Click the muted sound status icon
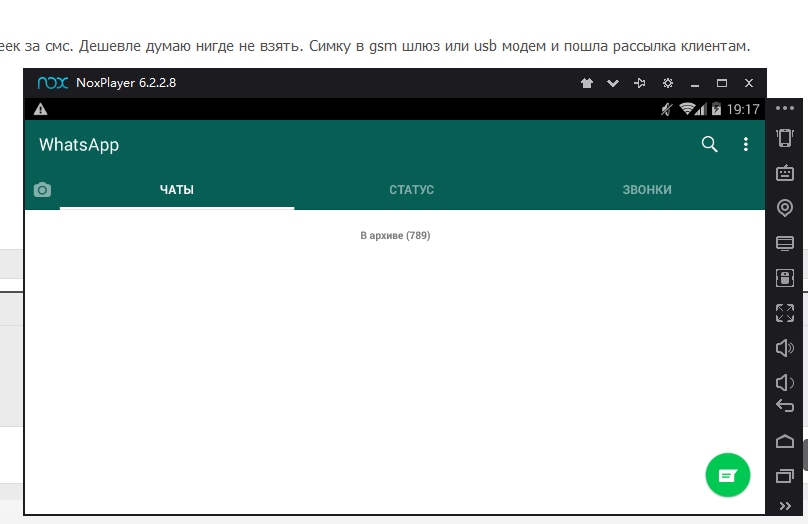The height and width of the screenshot is (524, 808). pos(667,109)
